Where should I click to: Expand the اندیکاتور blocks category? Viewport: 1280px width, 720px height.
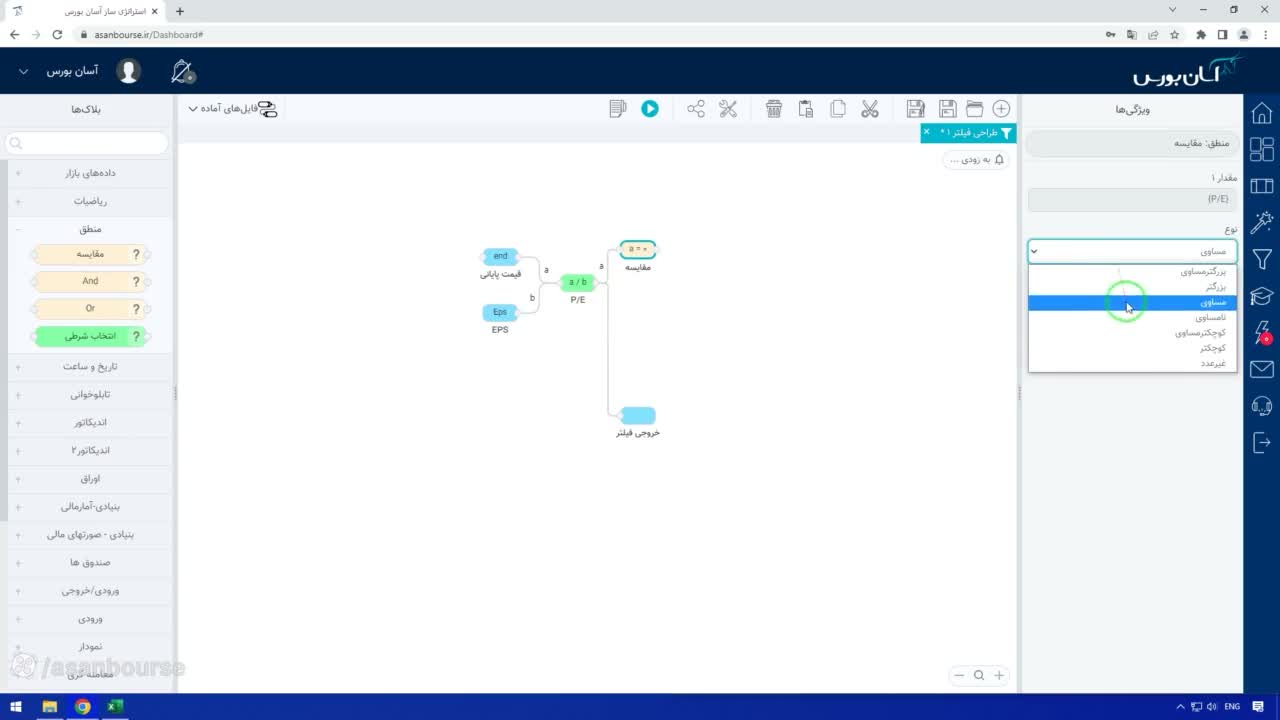(x=90, y=422)
